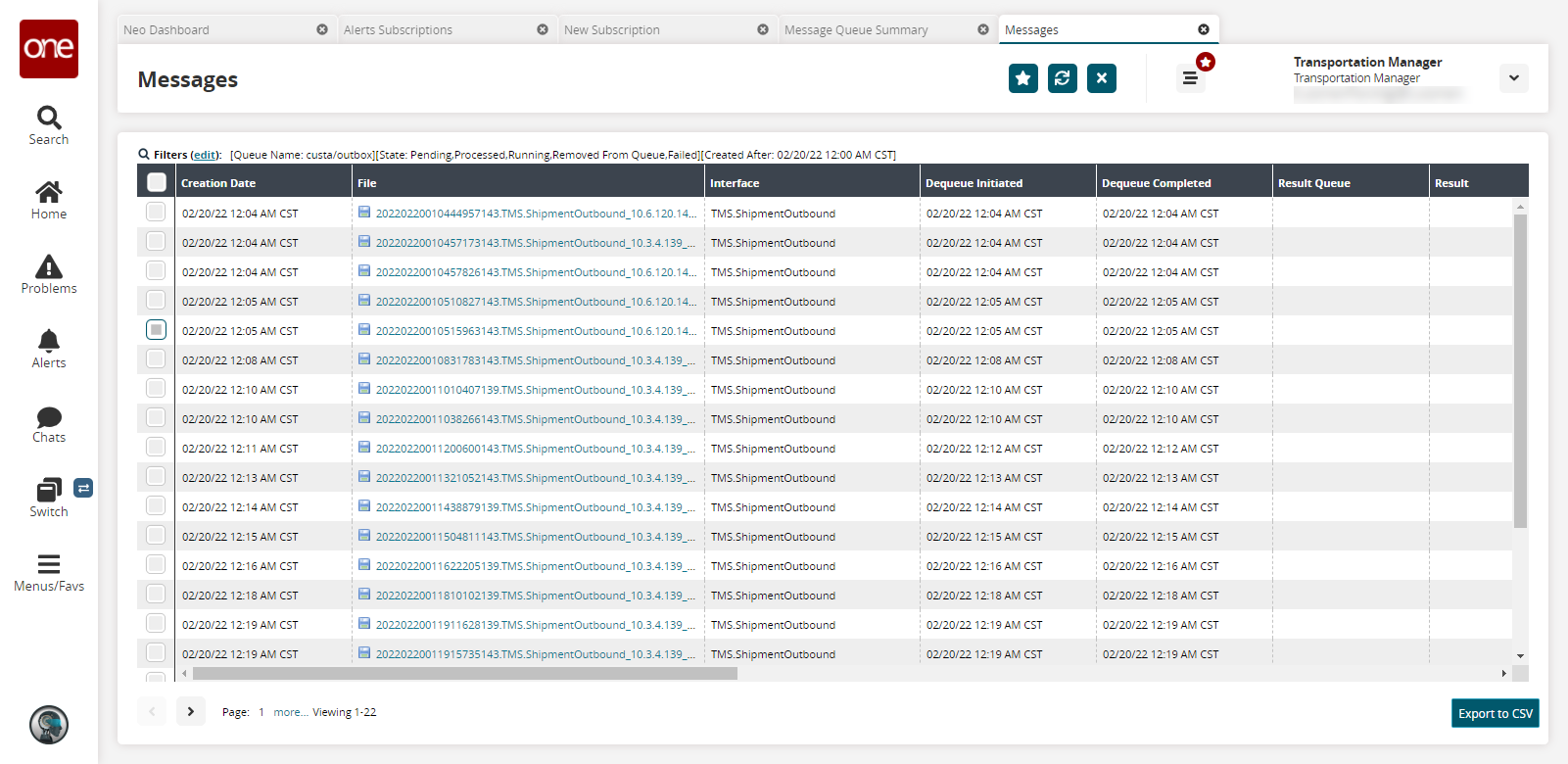Screen dimensions: 1568x764
Task: Click the refresh icon button
Action: [1062, 78]
